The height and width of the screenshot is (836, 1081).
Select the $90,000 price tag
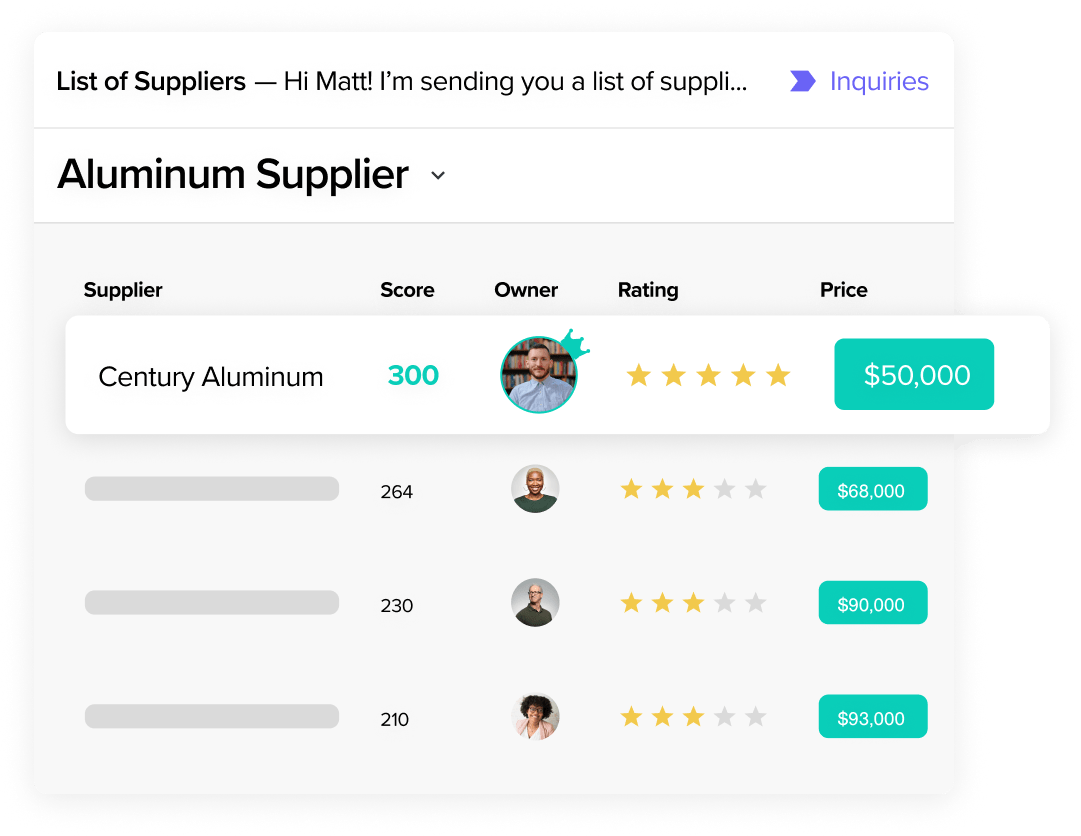873,602
